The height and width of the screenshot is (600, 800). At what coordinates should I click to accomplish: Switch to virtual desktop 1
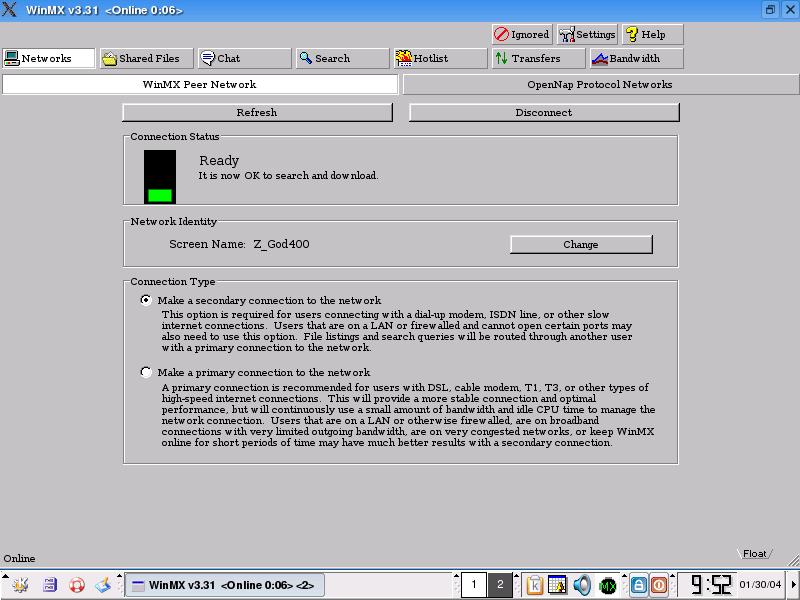click(x=473, y=585)
